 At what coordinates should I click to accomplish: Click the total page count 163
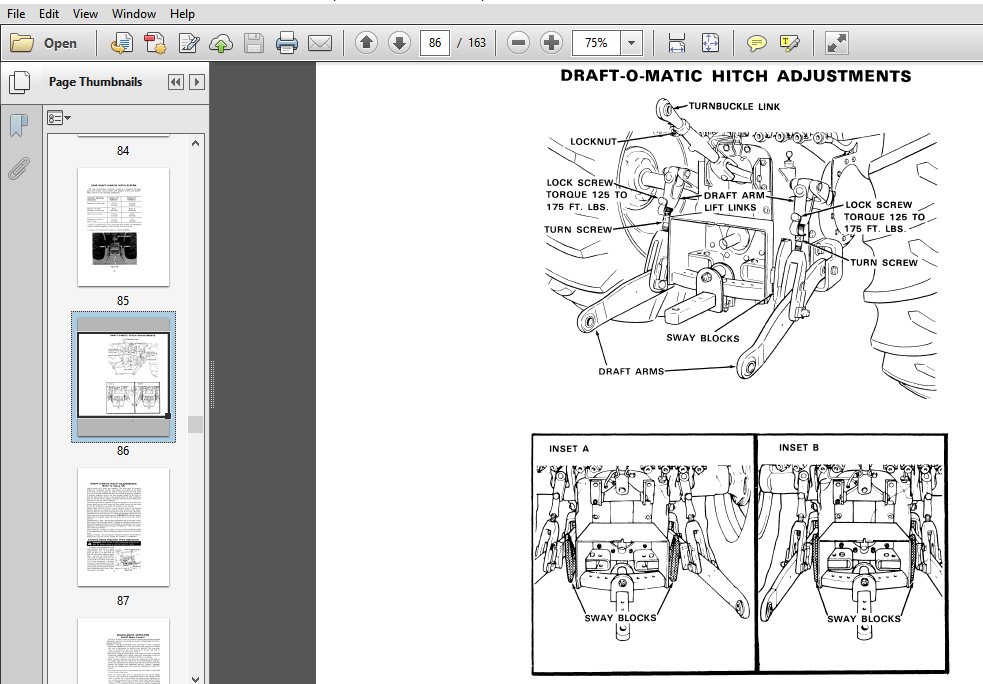[477, 43]
